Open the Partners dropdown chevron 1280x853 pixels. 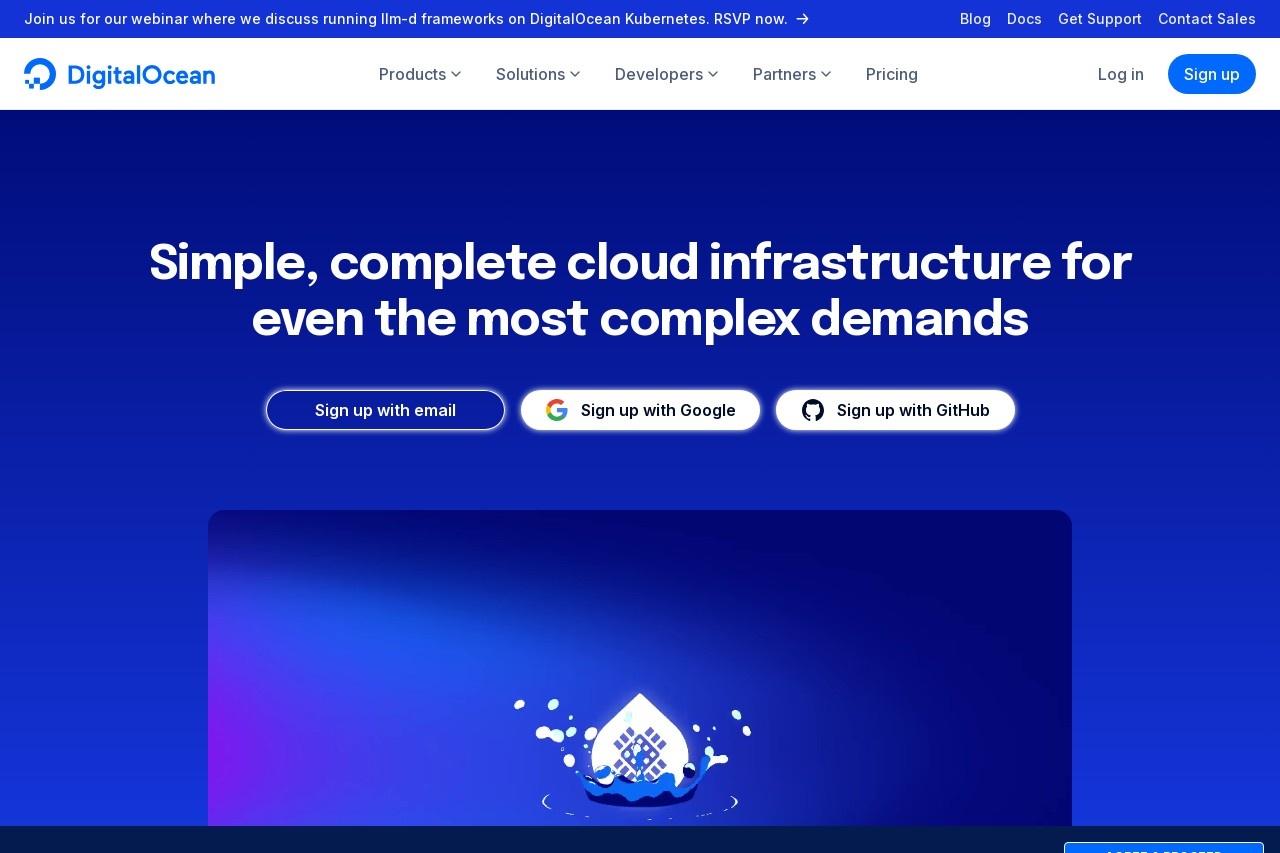[826, 74]
